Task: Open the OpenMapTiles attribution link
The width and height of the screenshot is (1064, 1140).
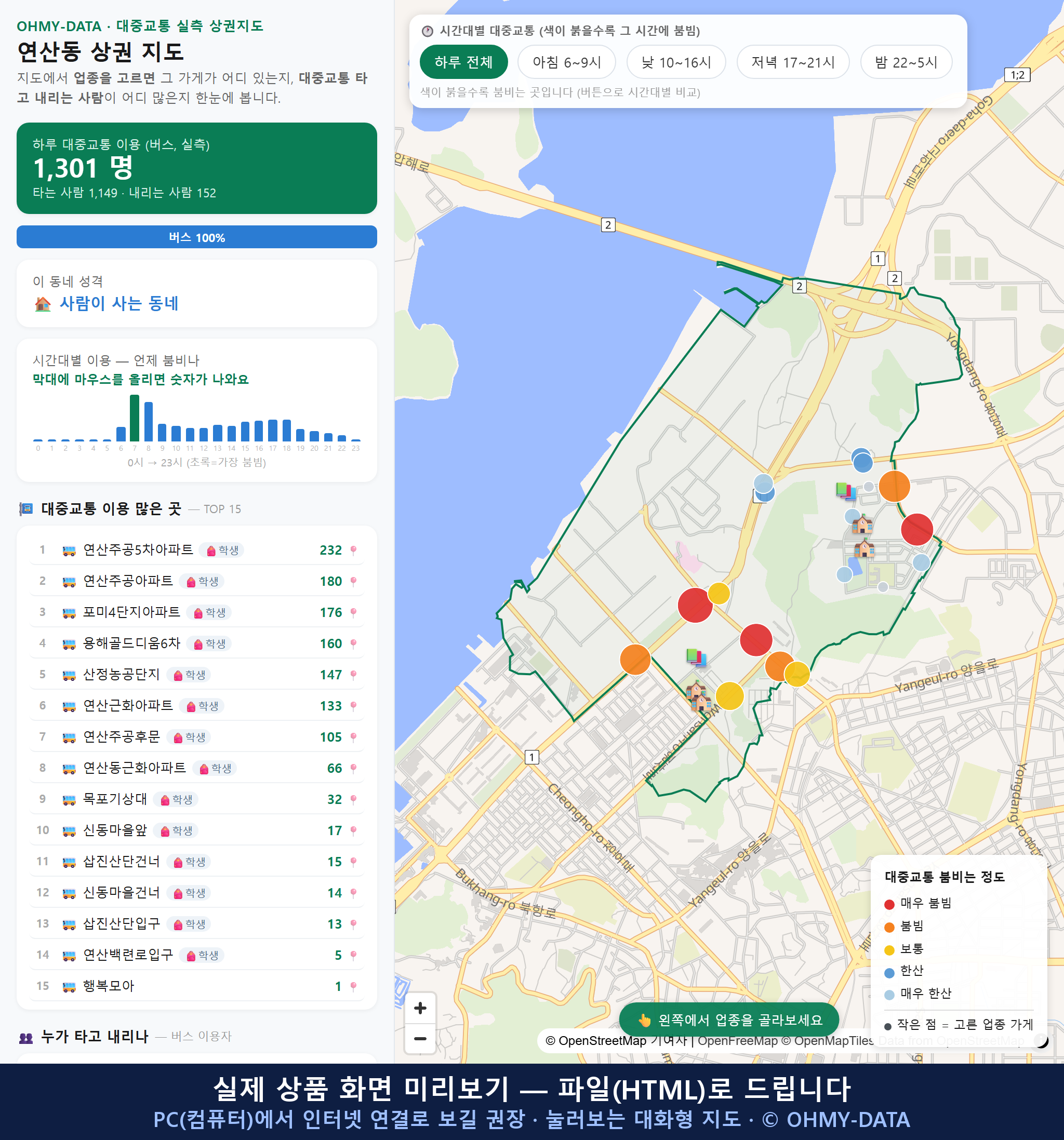Action: click(x=828, y=1040)
